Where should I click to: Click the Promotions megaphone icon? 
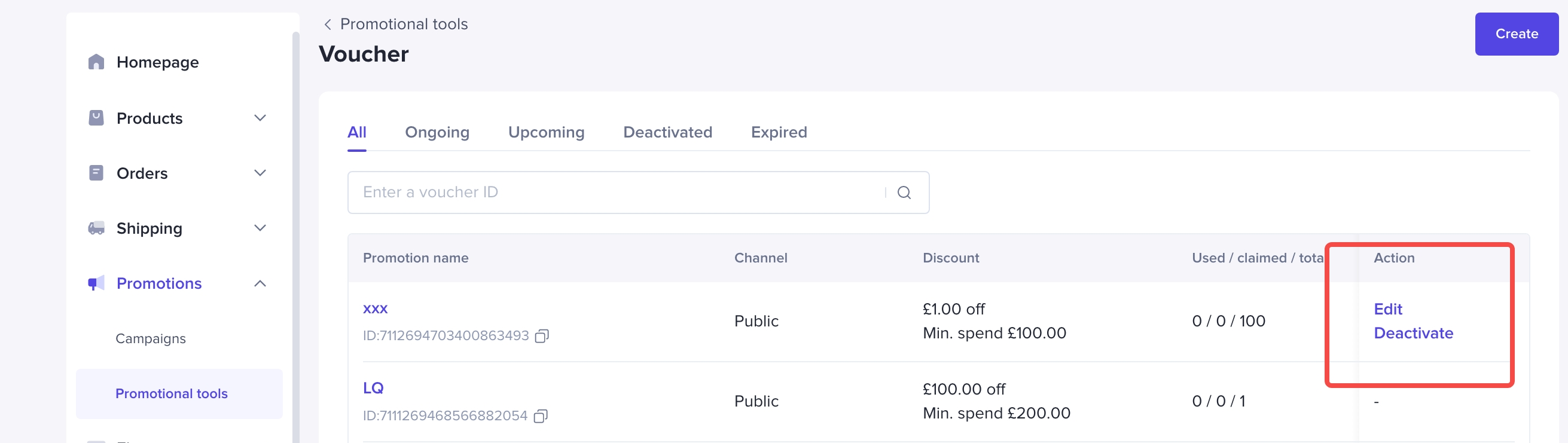pyautogui.click(x=96, y=283)
